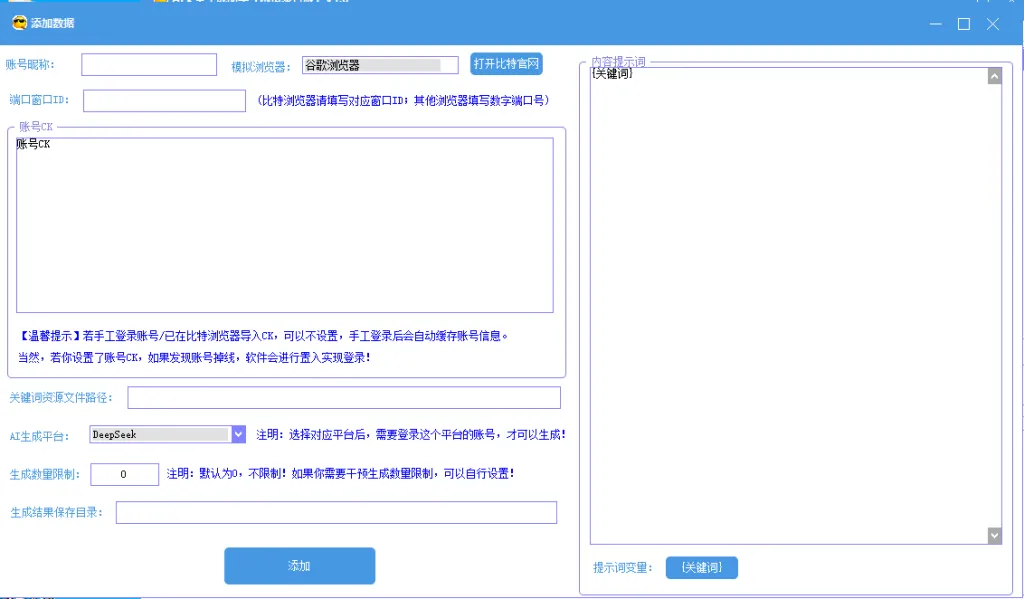This screenshot has height=599, width=1024.
Task: Click the prompt box scroll up arrow
Action: (x=994, y=76)
